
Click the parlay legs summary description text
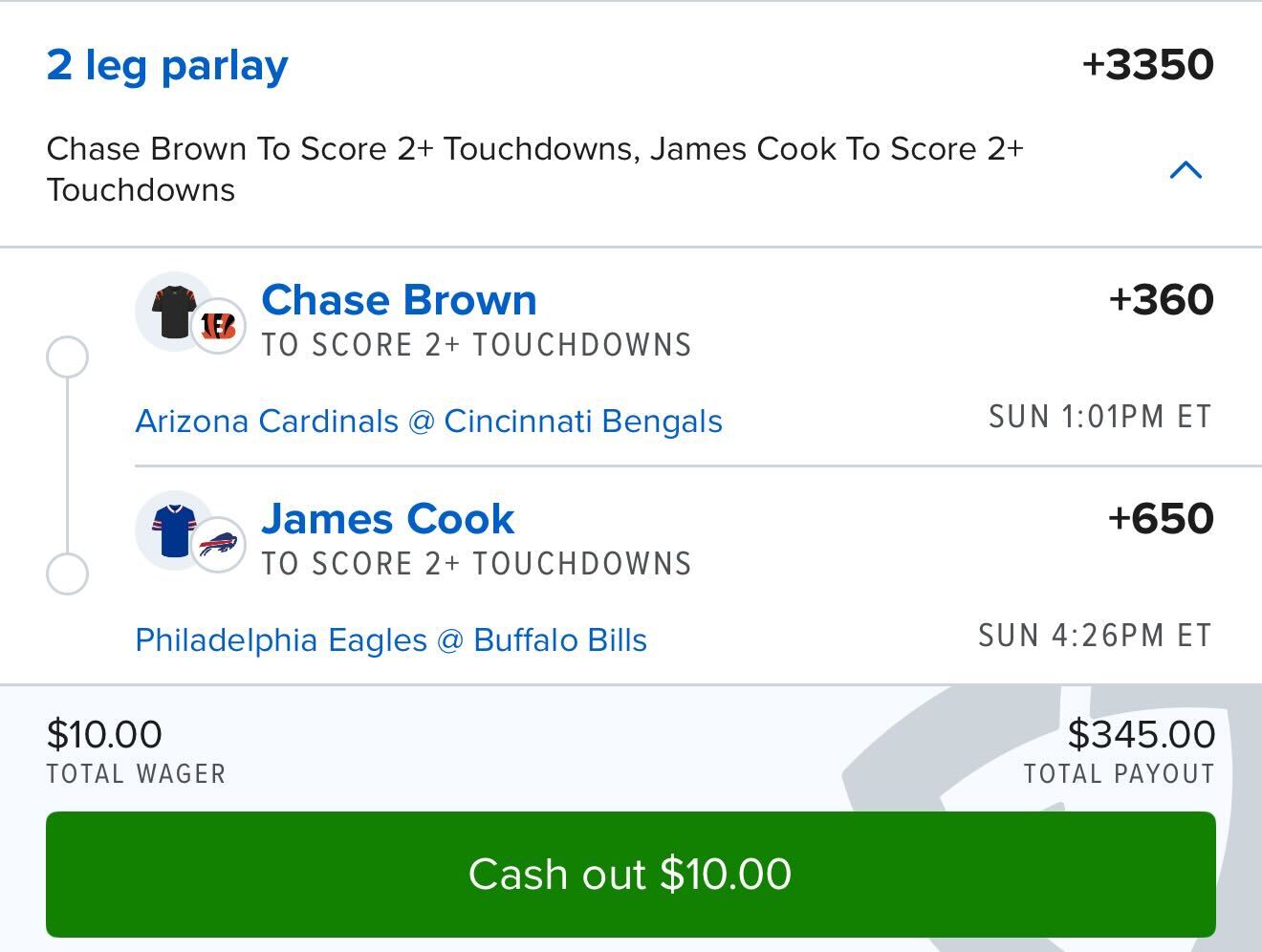tap(535, 169)
